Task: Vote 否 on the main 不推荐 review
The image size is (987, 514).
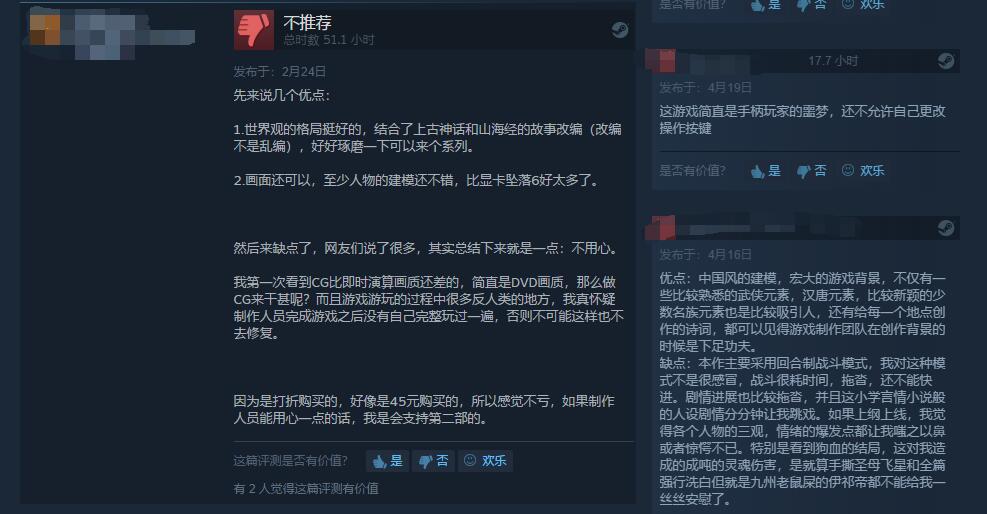Action: pyautogui.click(x=433, y=461)
